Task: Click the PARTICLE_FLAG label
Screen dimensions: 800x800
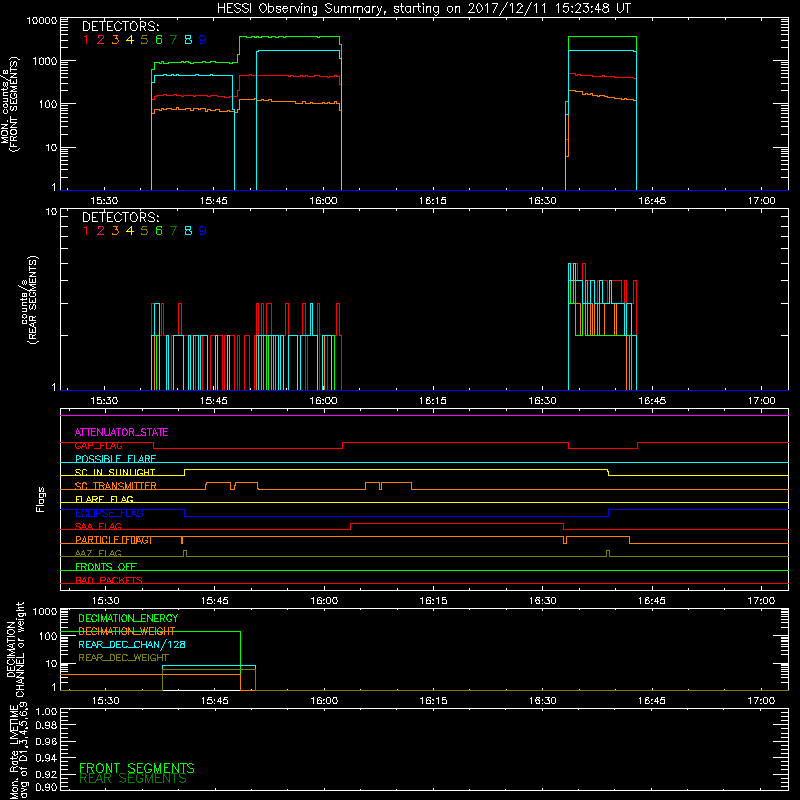Action: click(x=113, y=540)
